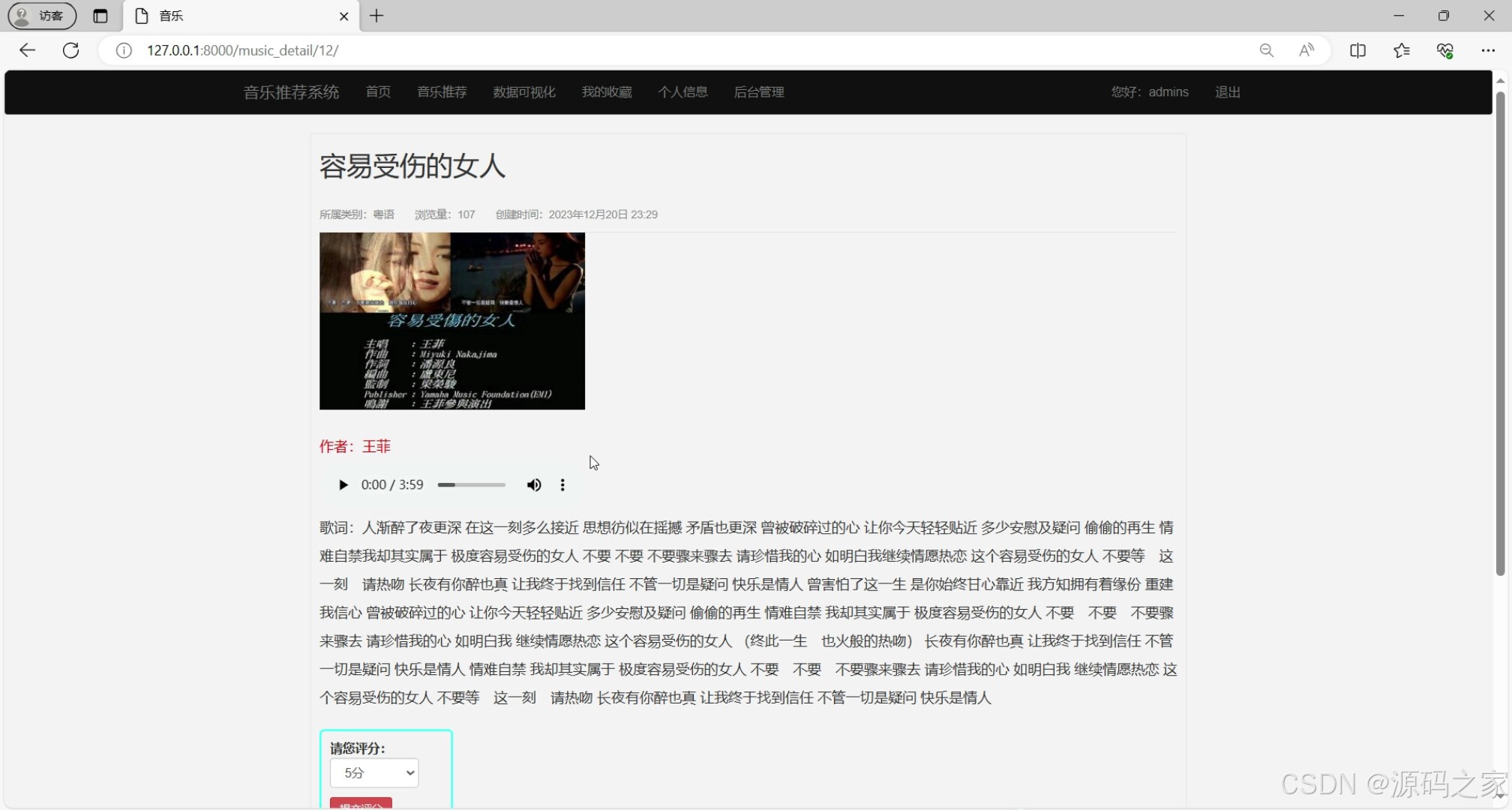Open the audio player more-options menu
The height and width of the screenshot is (810, 1512).
562,484
